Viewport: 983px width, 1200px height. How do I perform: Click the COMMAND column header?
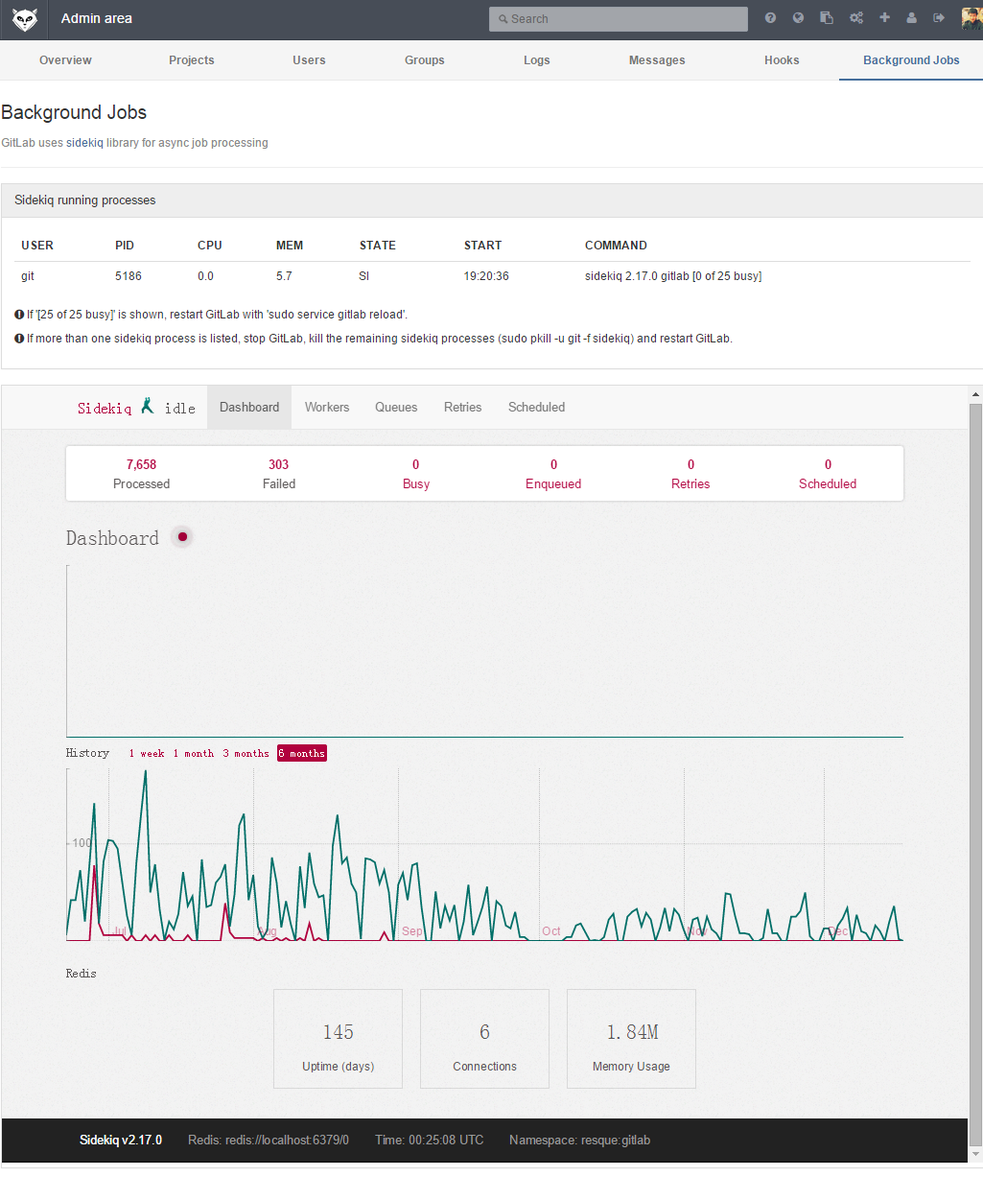point(616,245)
